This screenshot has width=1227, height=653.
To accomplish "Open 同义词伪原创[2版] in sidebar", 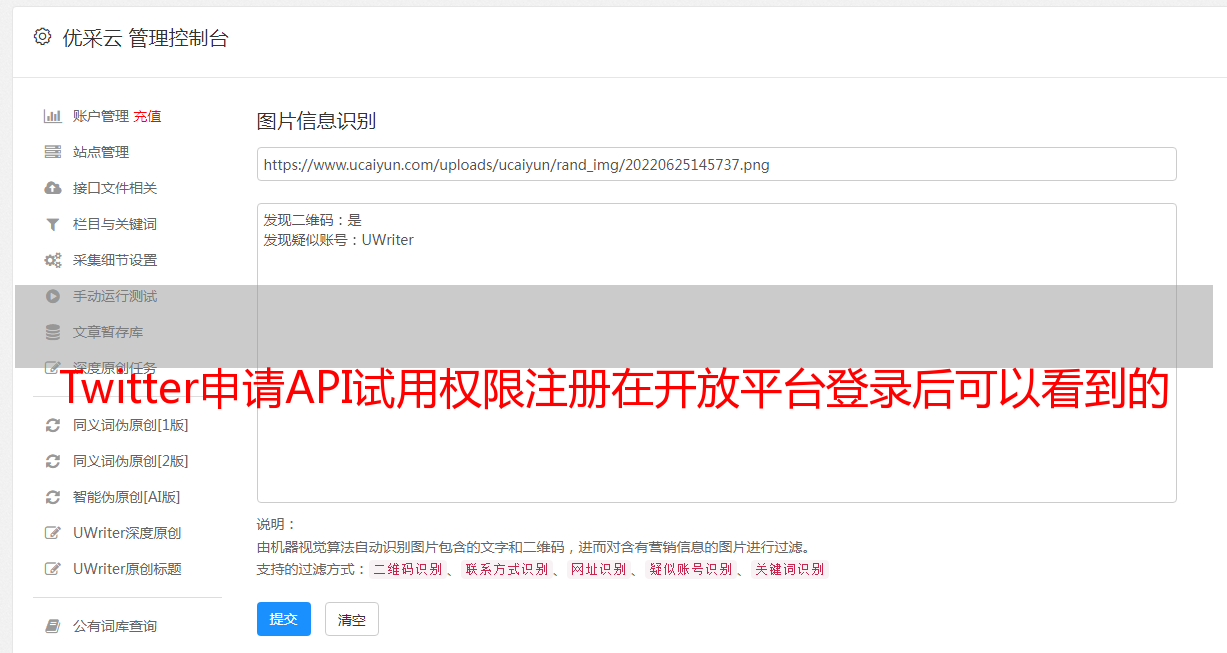I will click(131, 461).
